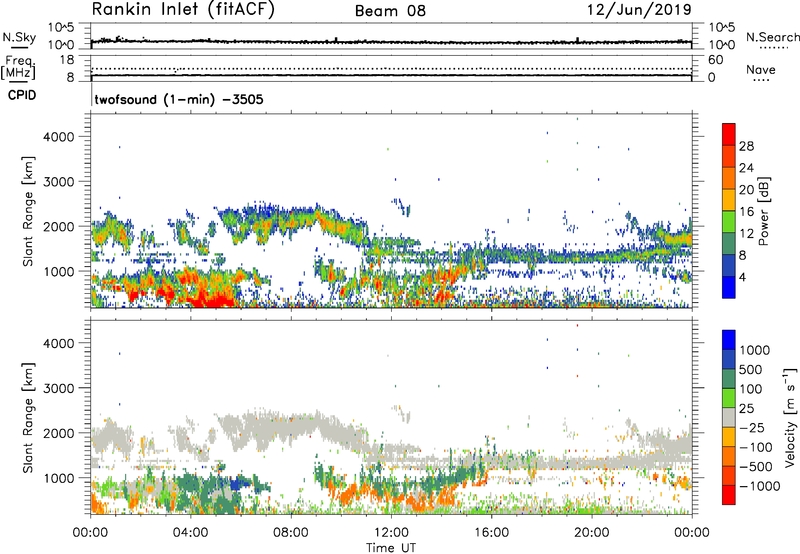Click the 'Beam 08' label

coord(390,11)
